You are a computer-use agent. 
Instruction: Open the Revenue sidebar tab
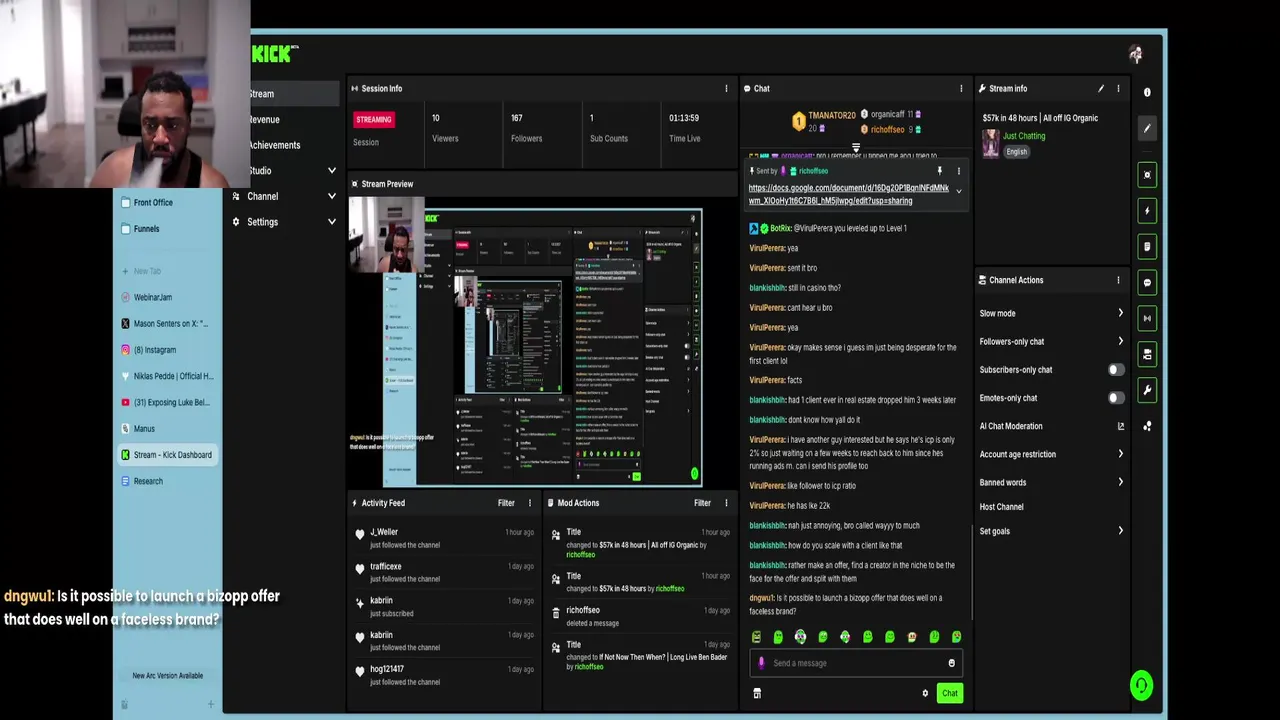[294, 119]
